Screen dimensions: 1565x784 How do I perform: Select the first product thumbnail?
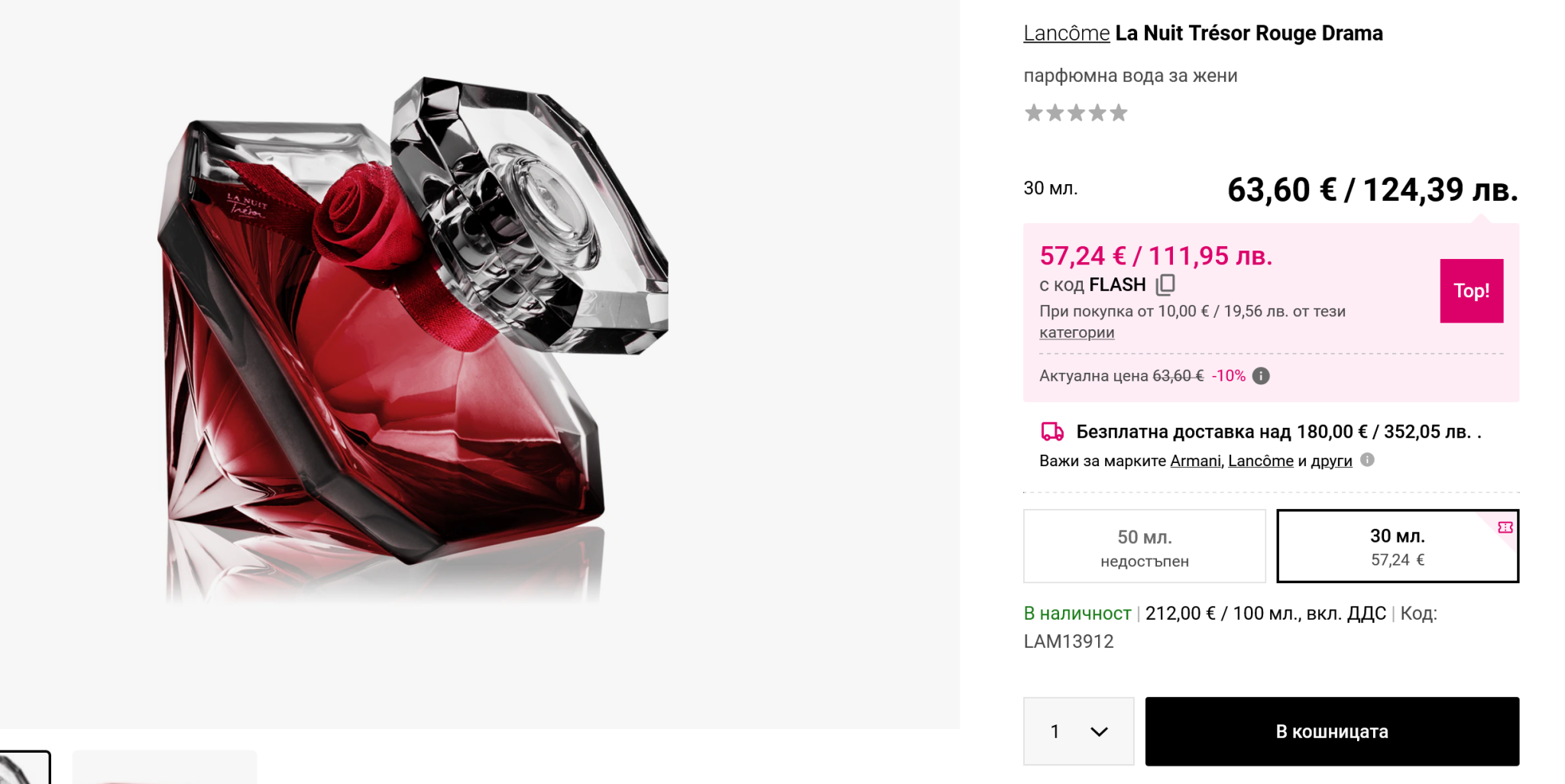(24, 768)
